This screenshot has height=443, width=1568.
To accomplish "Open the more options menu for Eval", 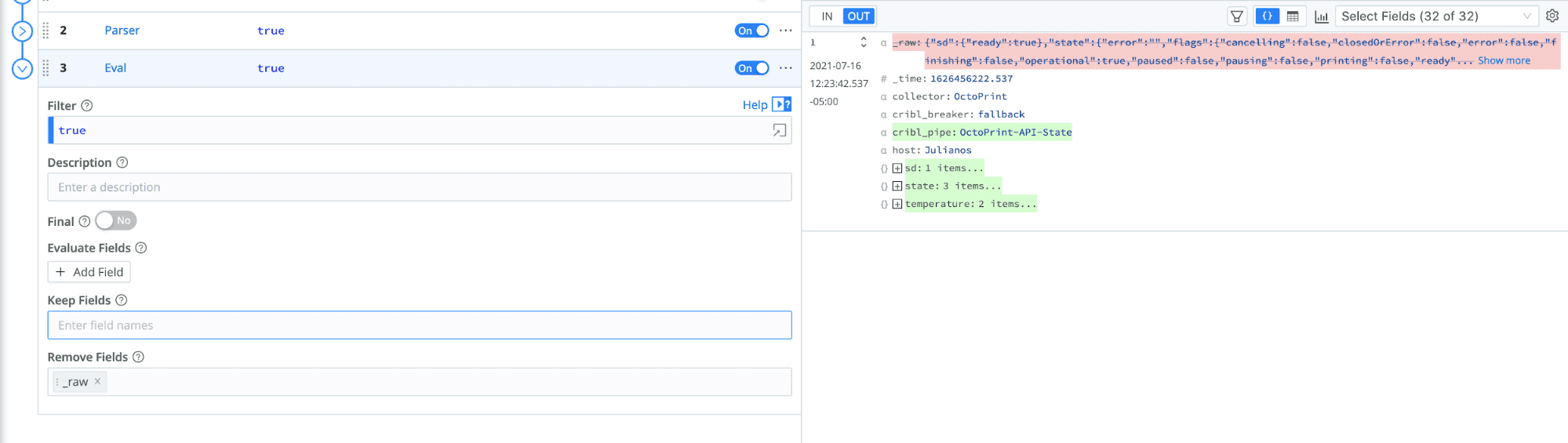I will click(785, 68).
